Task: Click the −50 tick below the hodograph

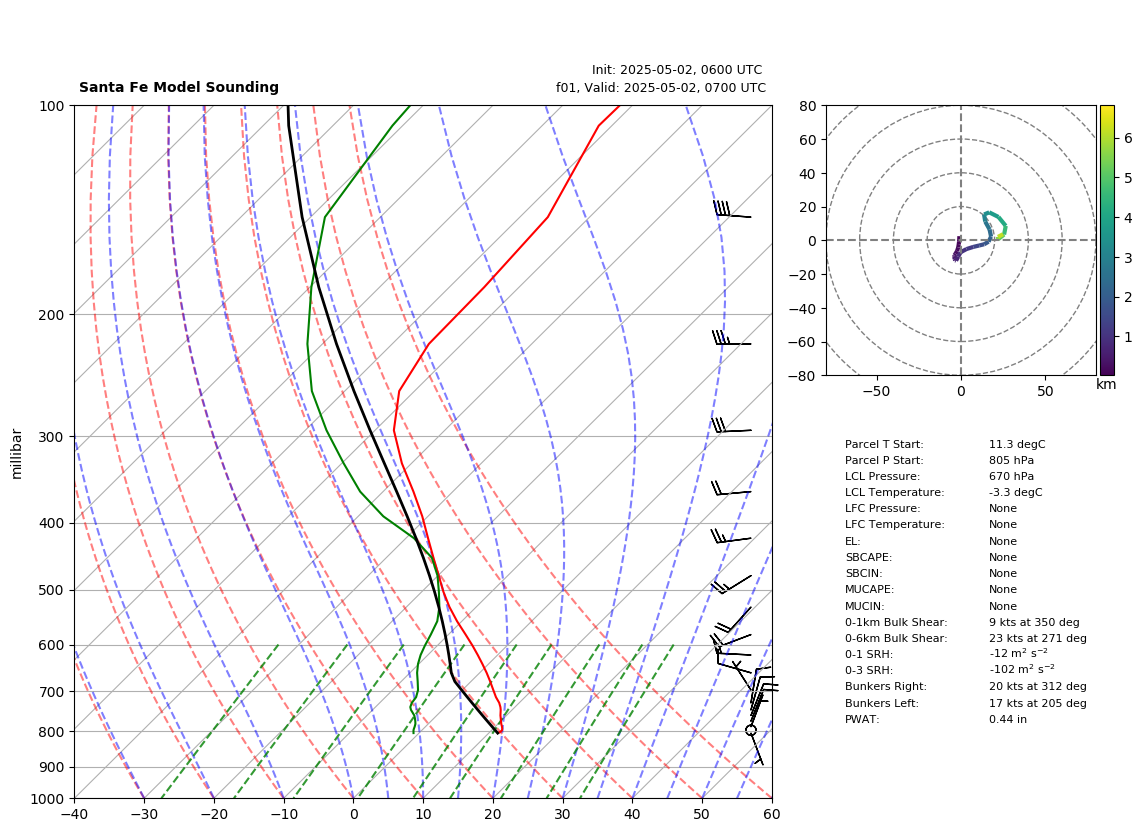Action: tap(876, 391)
